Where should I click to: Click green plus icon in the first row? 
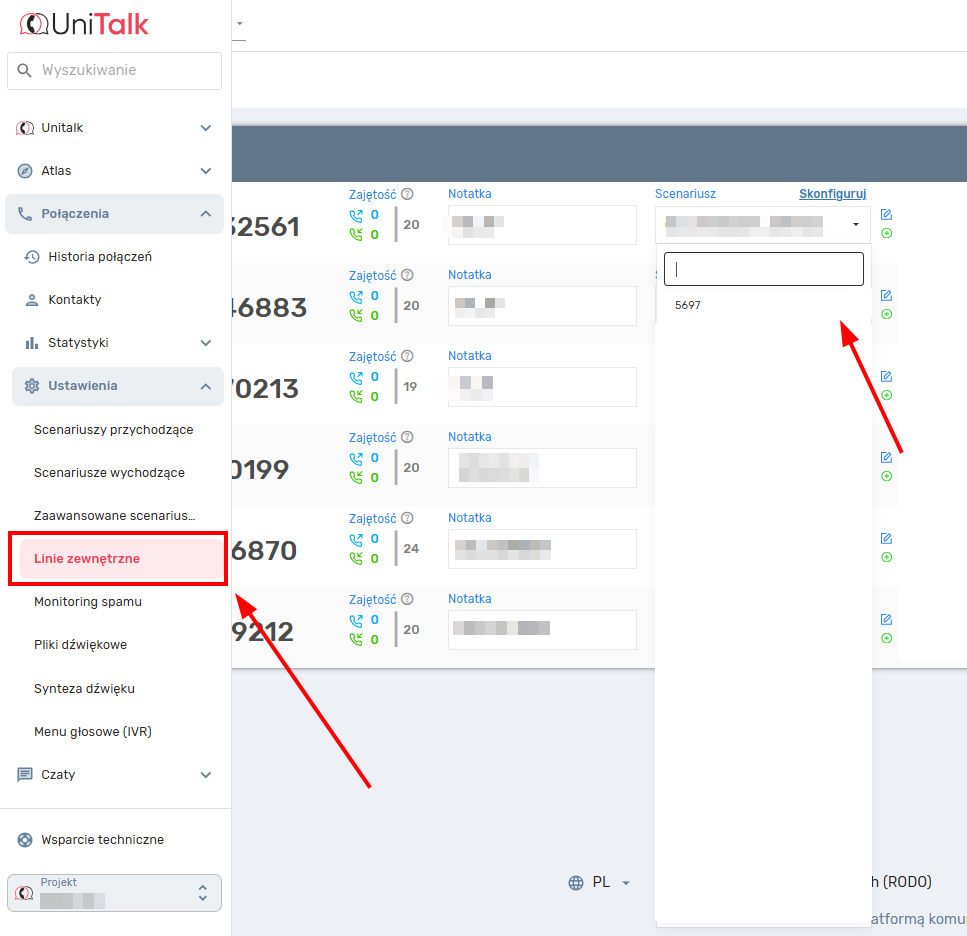pos(886,234)
